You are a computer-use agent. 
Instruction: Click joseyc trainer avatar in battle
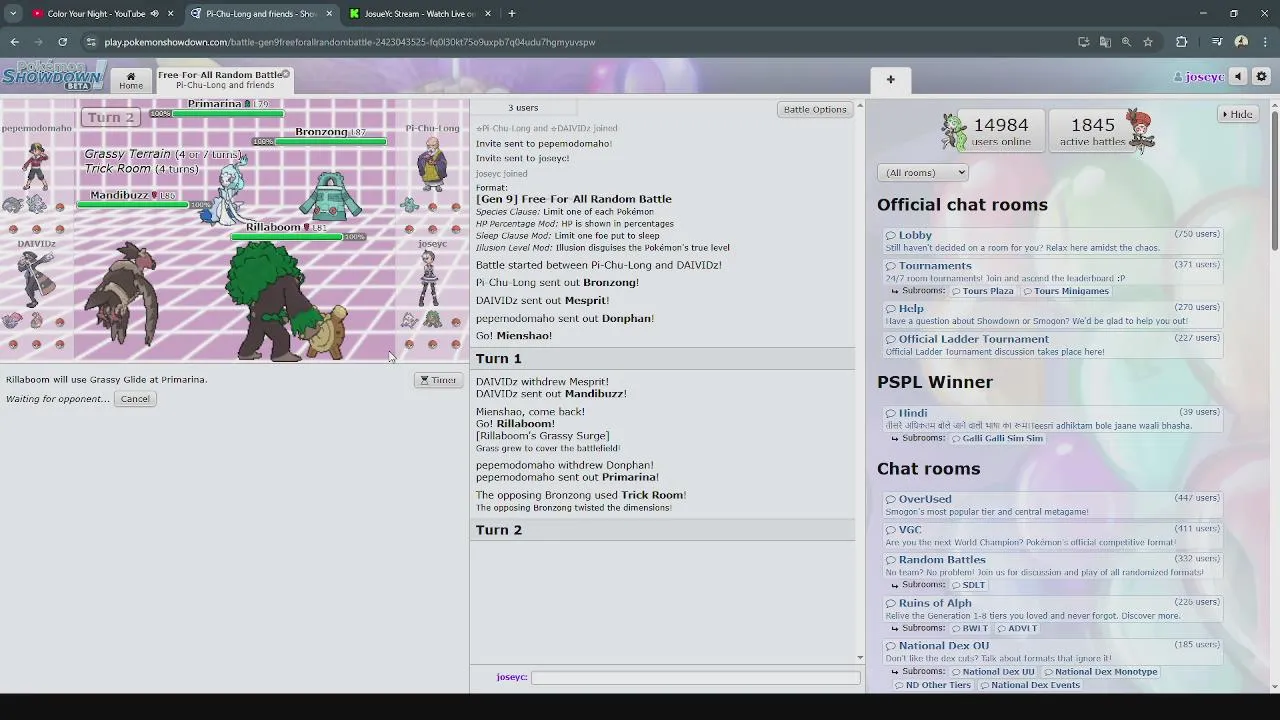click(429, 278)
